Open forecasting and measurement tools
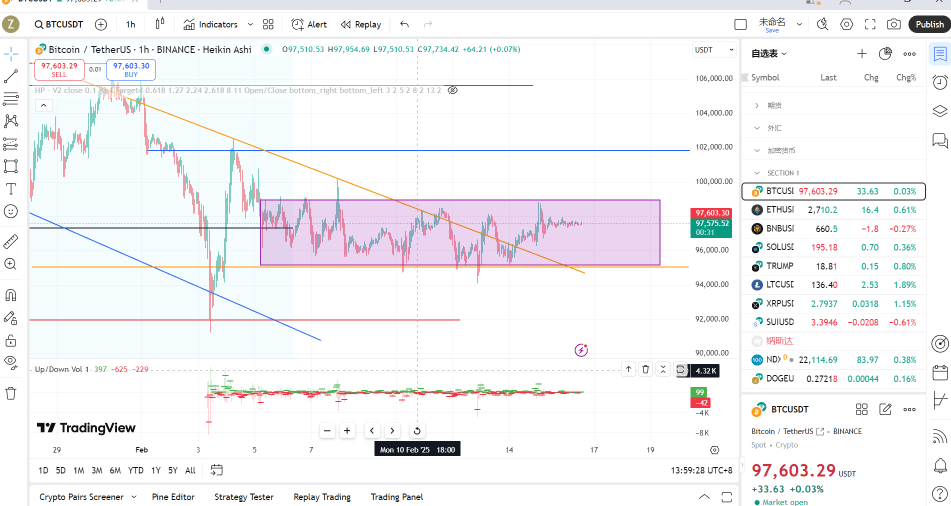 pyautogui.click(x=11, y=144)
